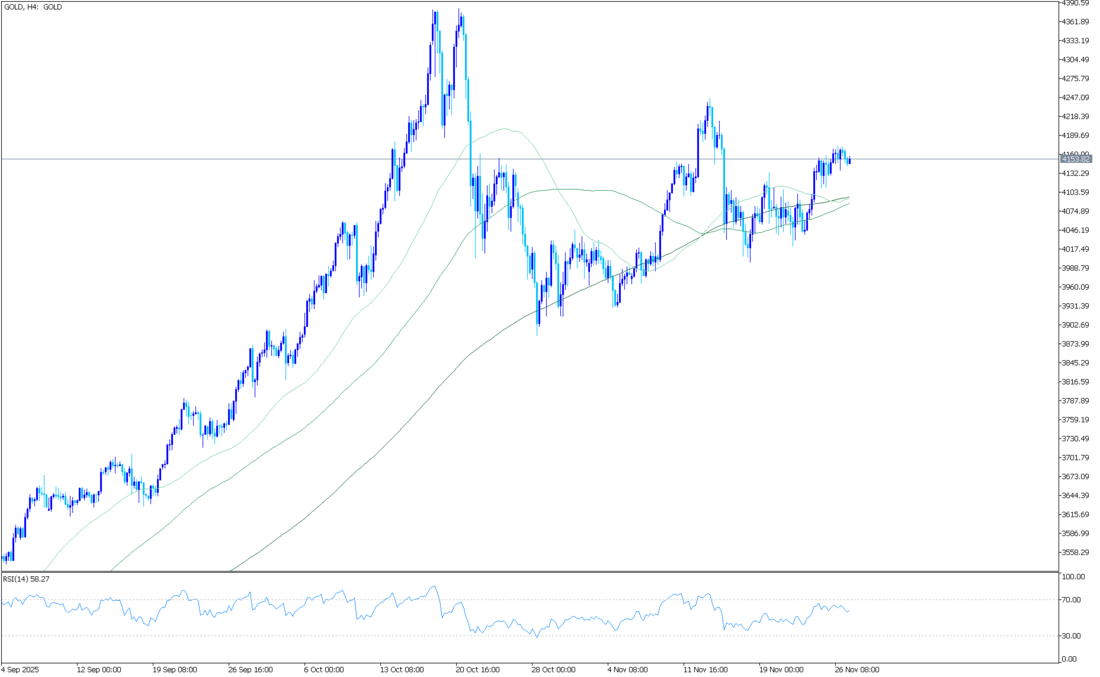Viewport: 1100px width, 677px height.
Task: Click the 4 Sep 2025 date label
Action: click(23, 669)
